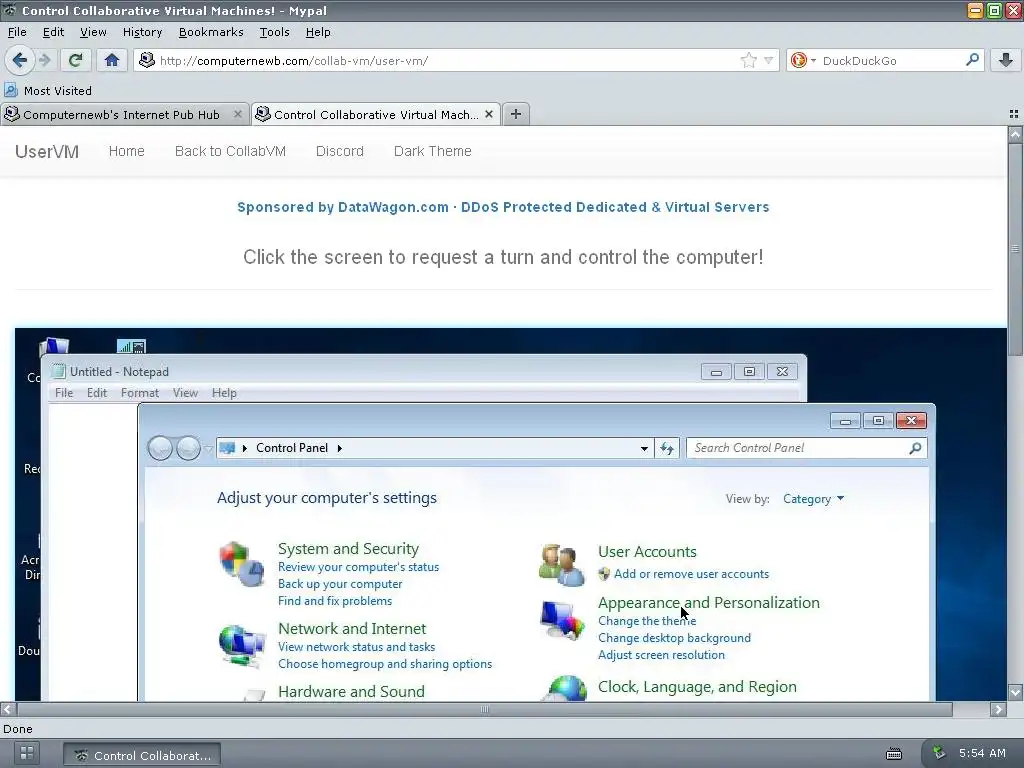Switch to Dark Theme
This screenshot has height=768, width=1024.
(432, 151)
